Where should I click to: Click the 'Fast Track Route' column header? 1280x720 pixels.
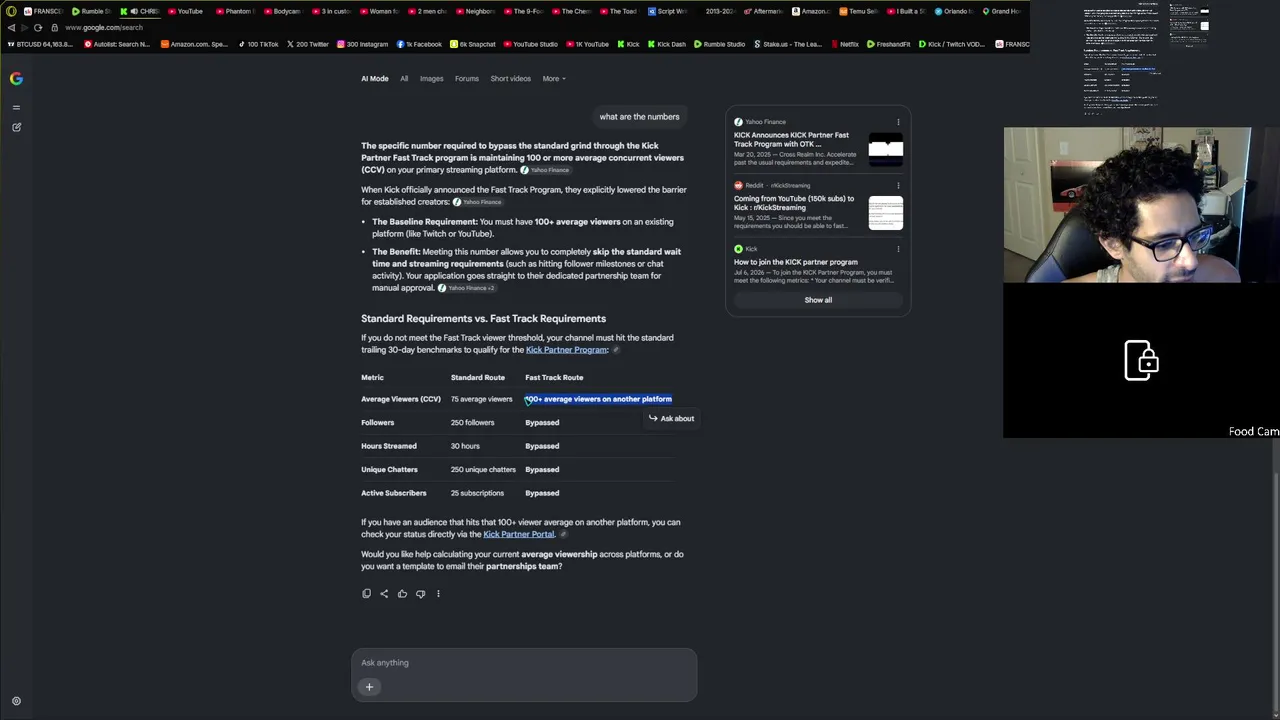(554, 378)
